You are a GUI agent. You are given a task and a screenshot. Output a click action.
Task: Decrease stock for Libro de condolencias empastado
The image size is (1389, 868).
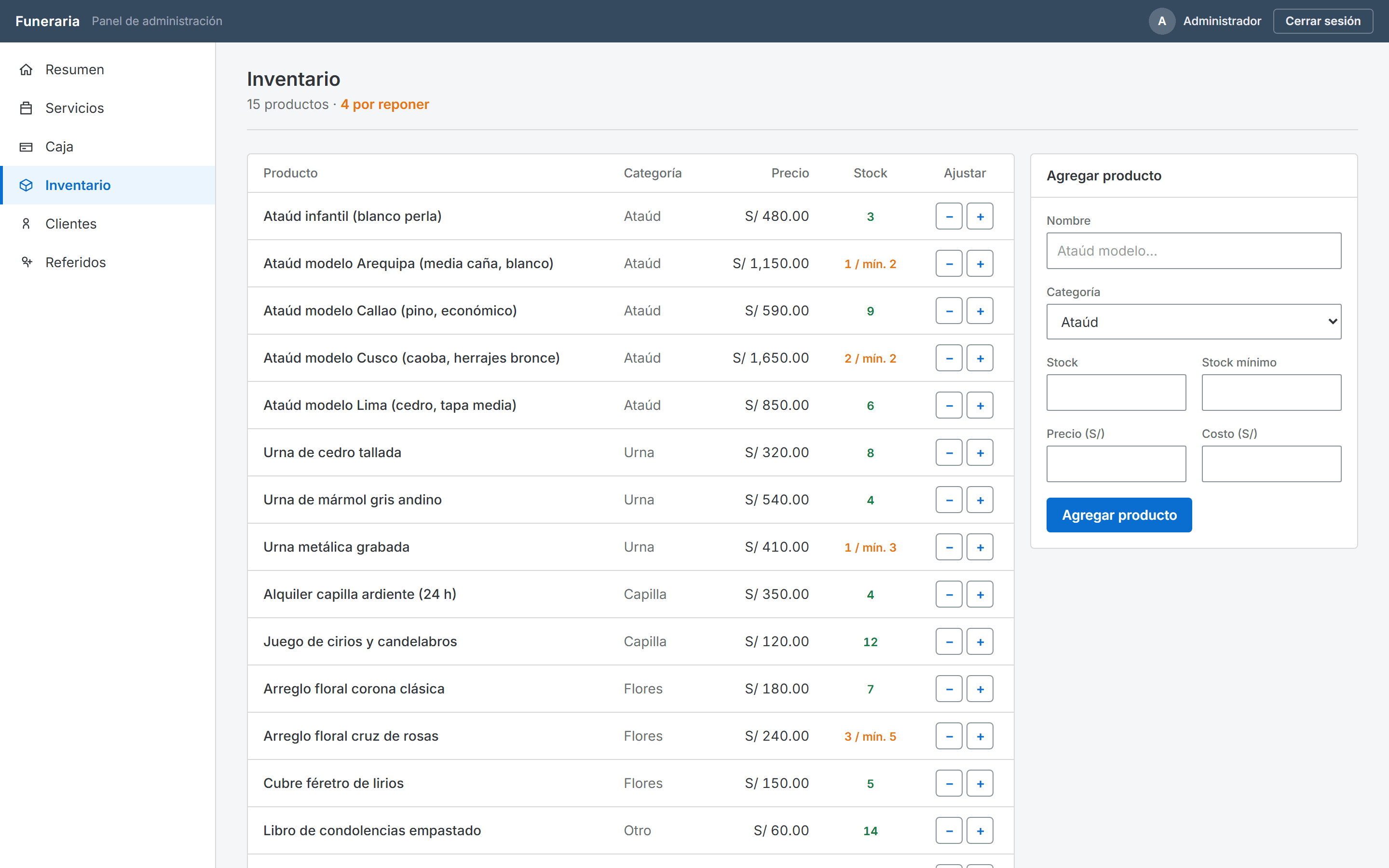(949, 831)
